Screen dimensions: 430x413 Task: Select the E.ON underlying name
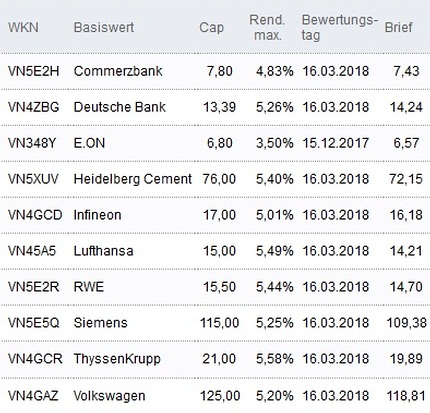point(89,143)
